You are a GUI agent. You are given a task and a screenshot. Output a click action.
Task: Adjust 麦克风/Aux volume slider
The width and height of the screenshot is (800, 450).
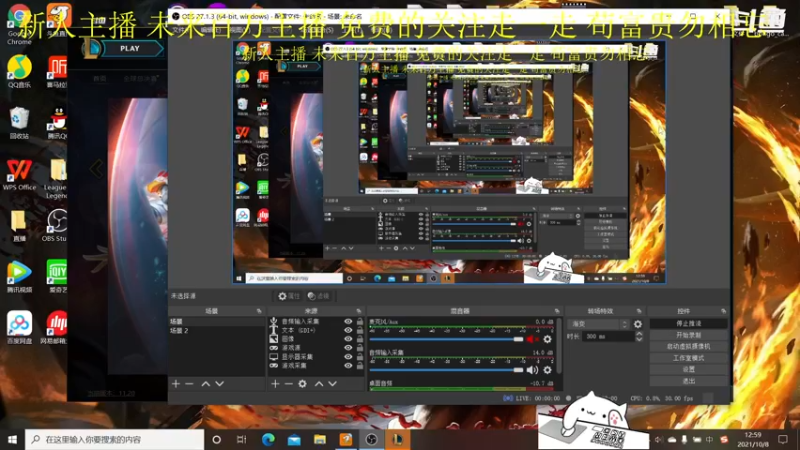click(x=446, y=339)
